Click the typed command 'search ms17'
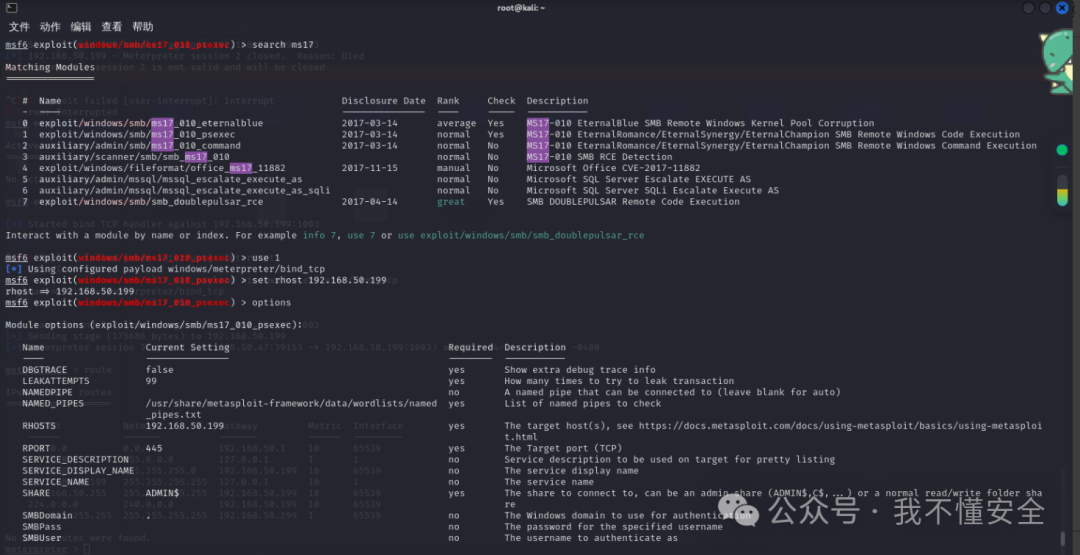 tap(282, 45)
